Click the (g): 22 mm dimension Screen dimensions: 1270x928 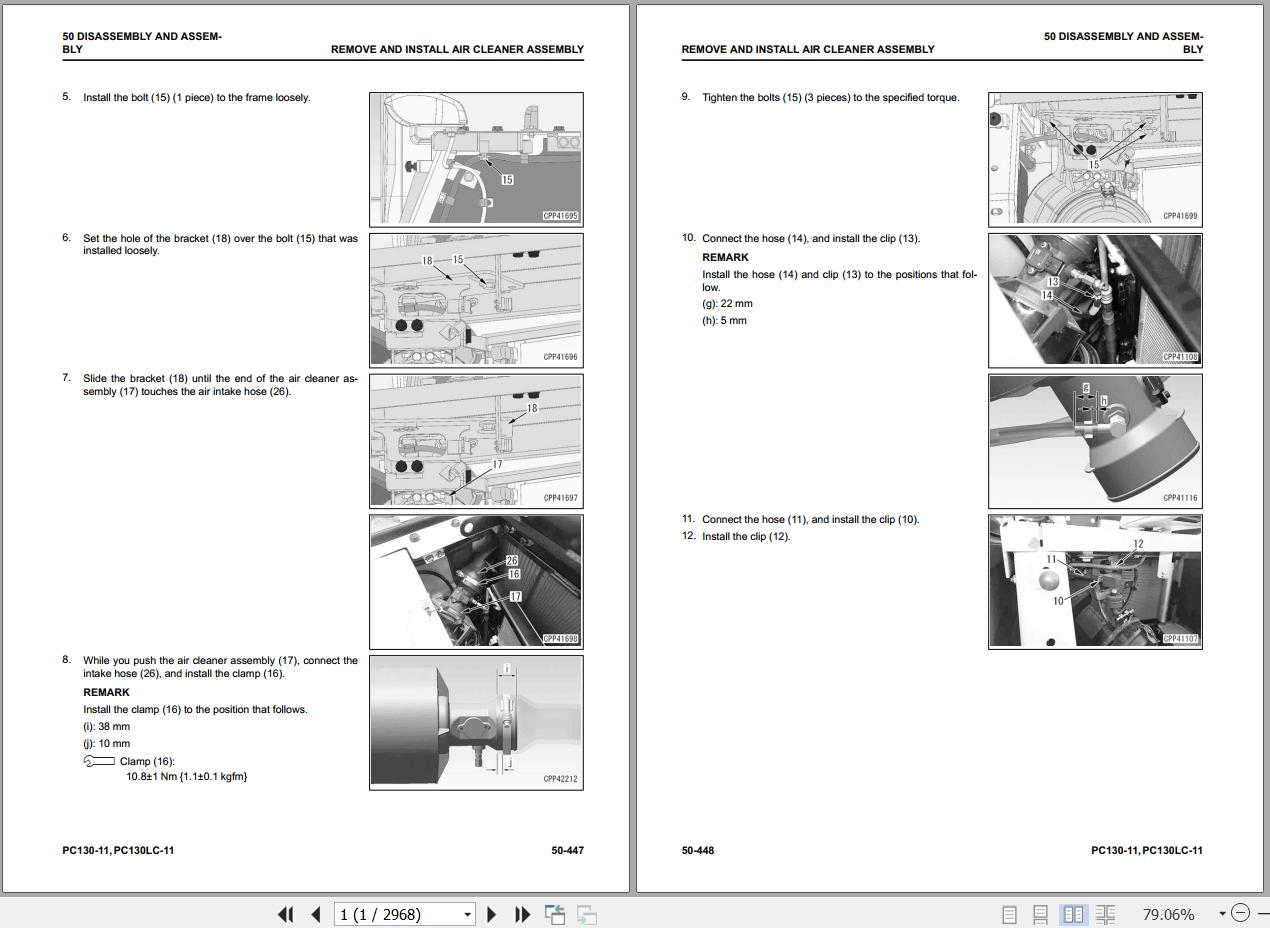point(727,303)
